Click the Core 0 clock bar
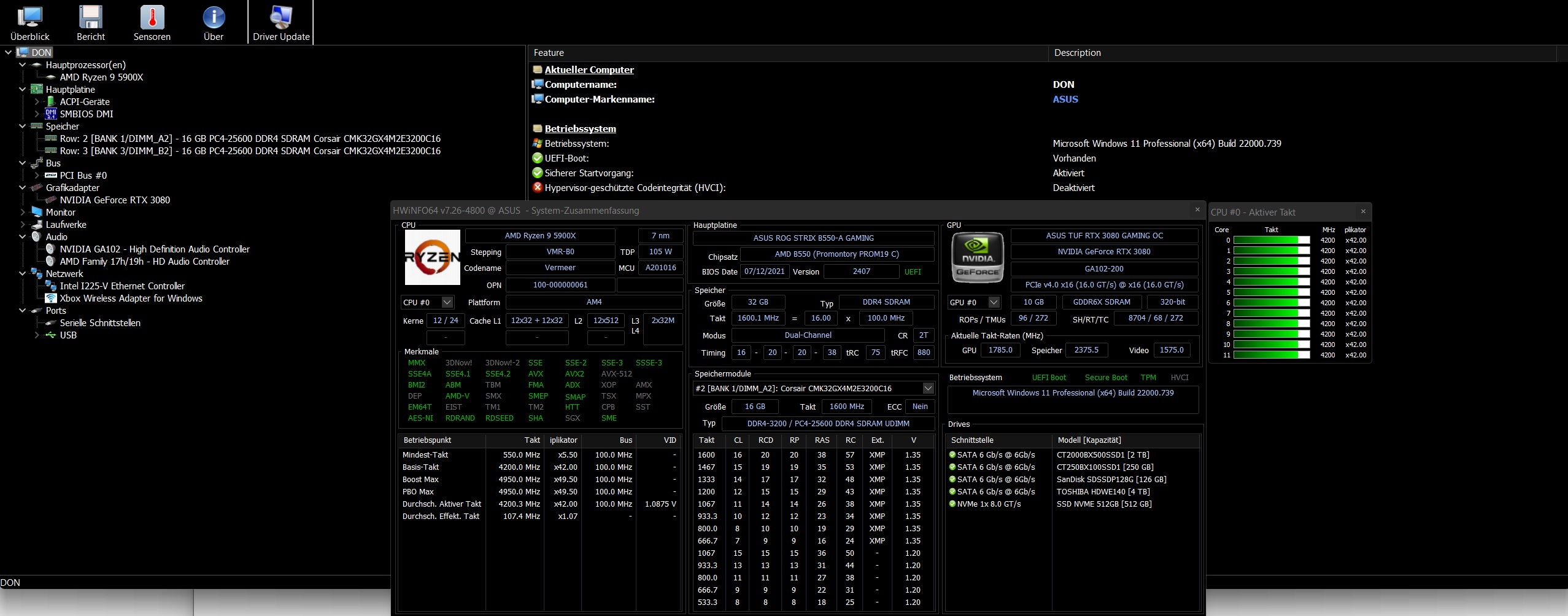Screen dimensions: 1568x616 [x=1272, y=240]
